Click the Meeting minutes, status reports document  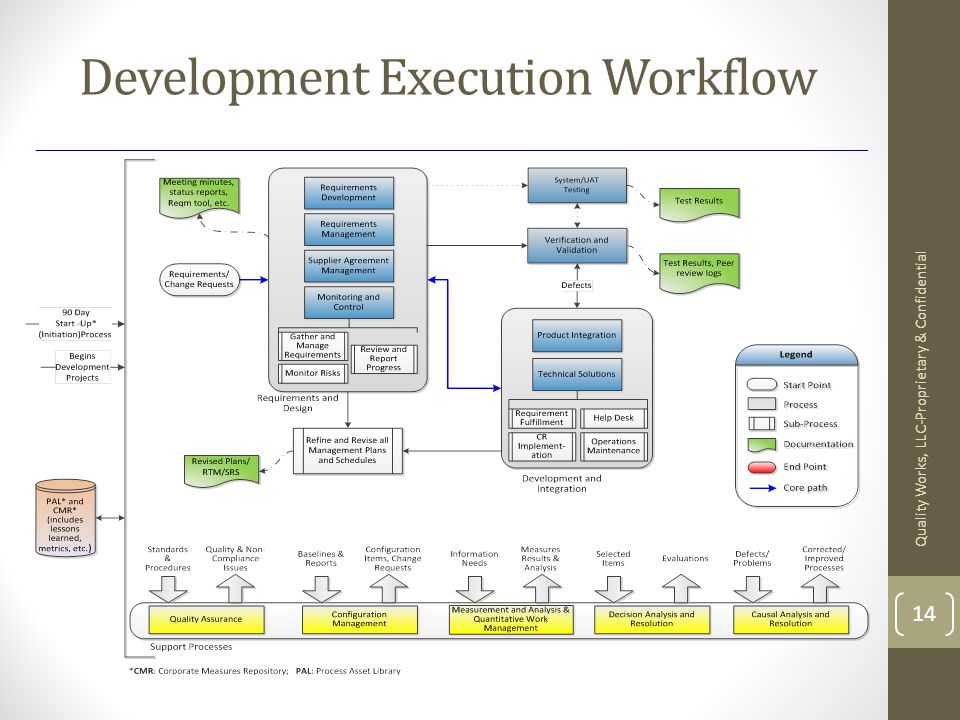point(199,197)
